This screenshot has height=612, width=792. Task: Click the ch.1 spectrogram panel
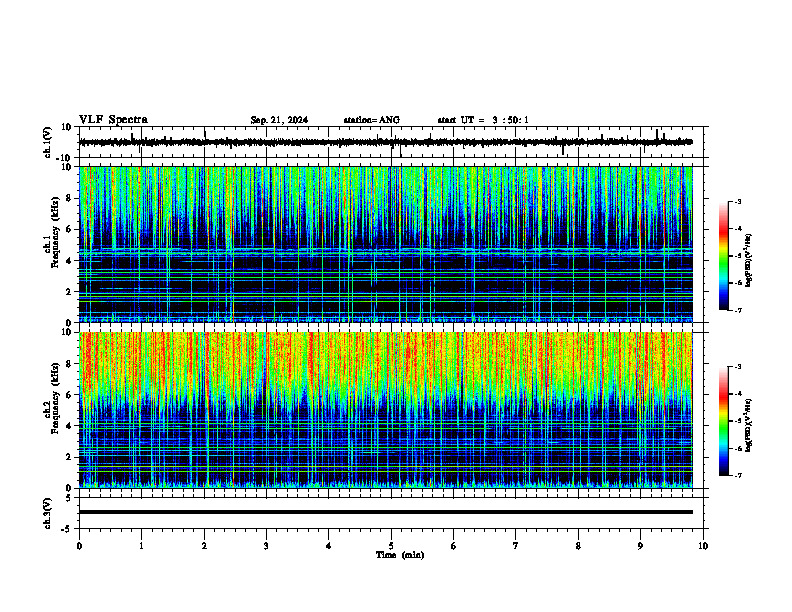click(x=385, y=244)
